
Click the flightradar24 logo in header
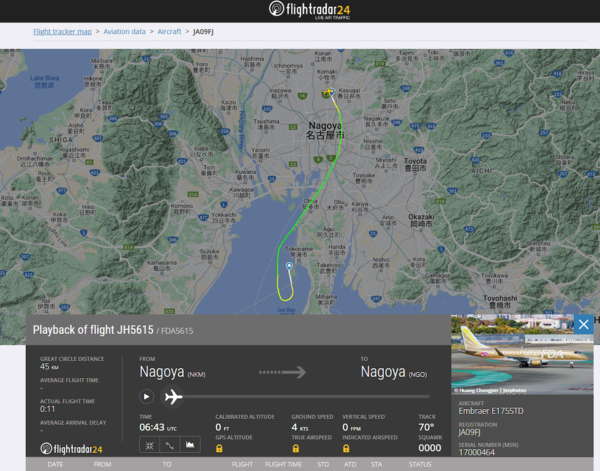click(309, 10)
